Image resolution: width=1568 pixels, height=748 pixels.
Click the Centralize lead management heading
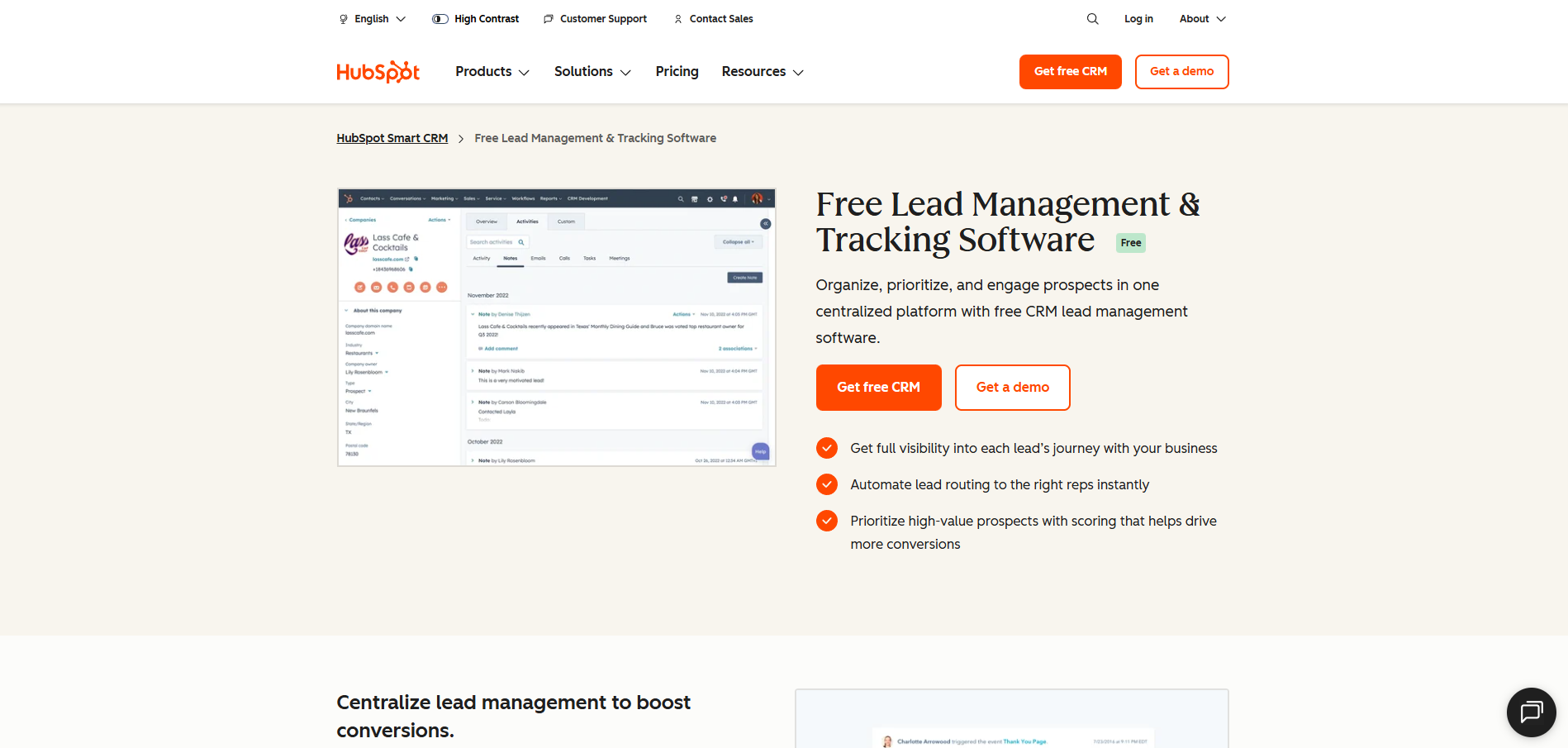[x=513, y=717]
